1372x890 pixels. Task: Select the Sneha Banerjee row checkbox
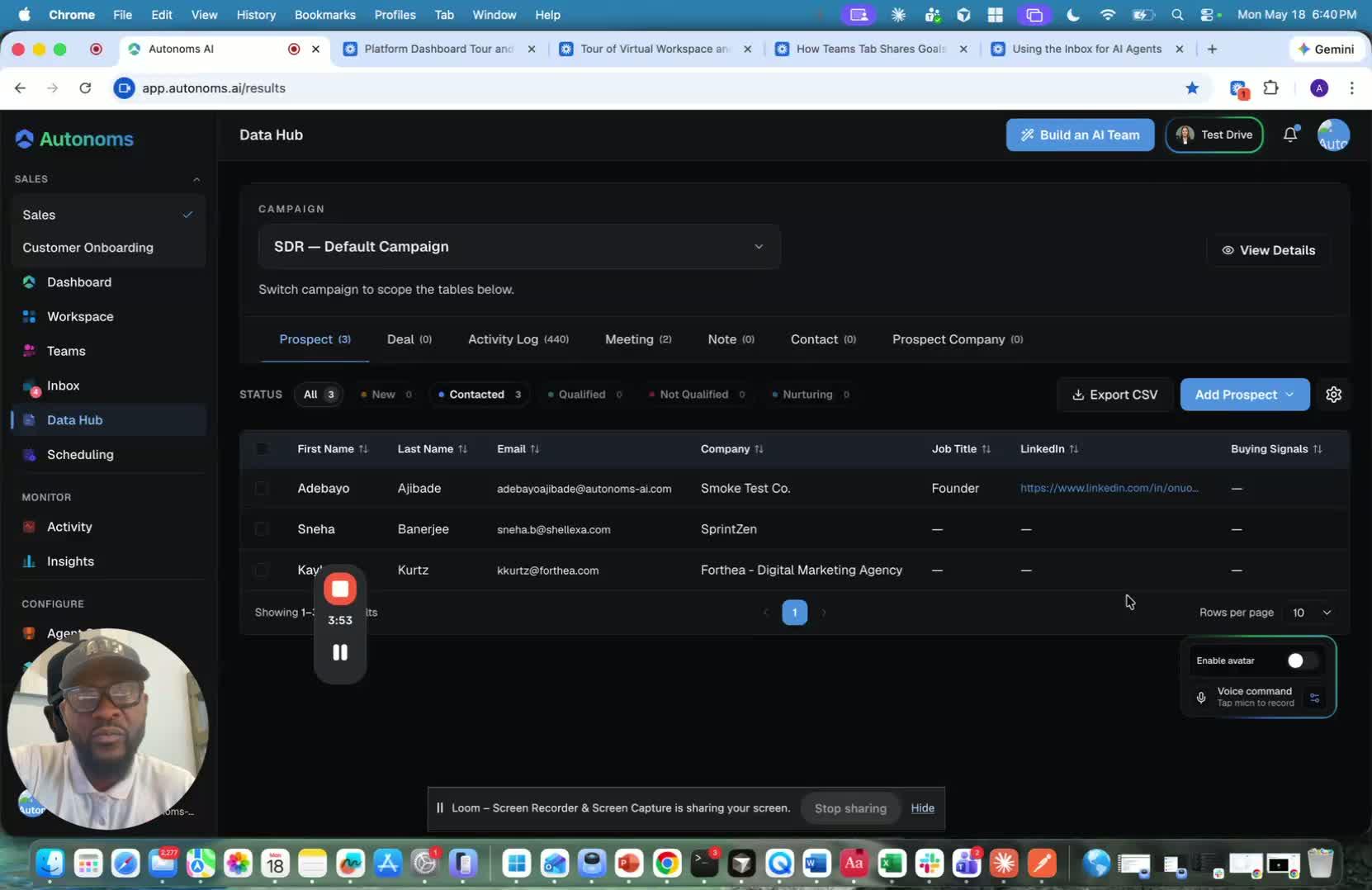[x=262, y=529]
